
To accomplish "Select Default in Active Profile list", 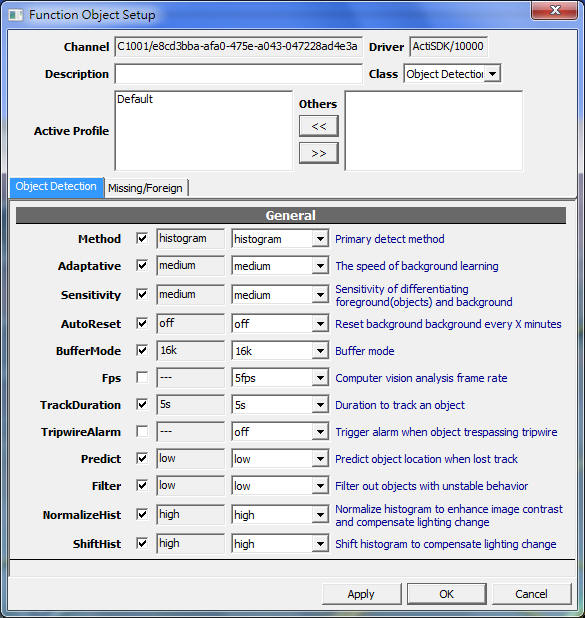I will click(x=134, y=99).
